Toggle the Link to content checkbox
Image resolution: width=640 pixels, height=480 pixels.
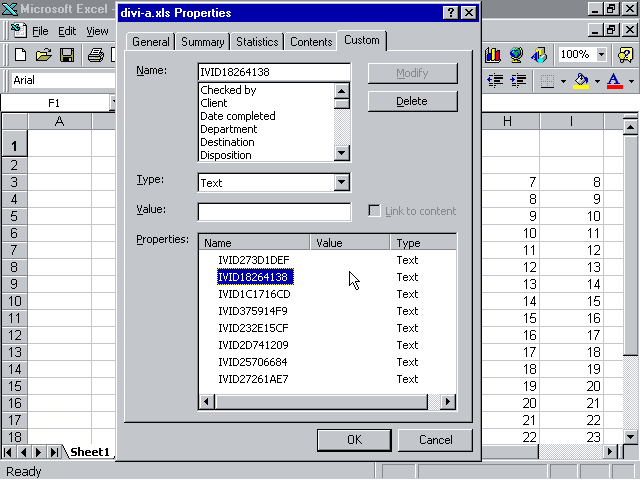pos(374,211)
